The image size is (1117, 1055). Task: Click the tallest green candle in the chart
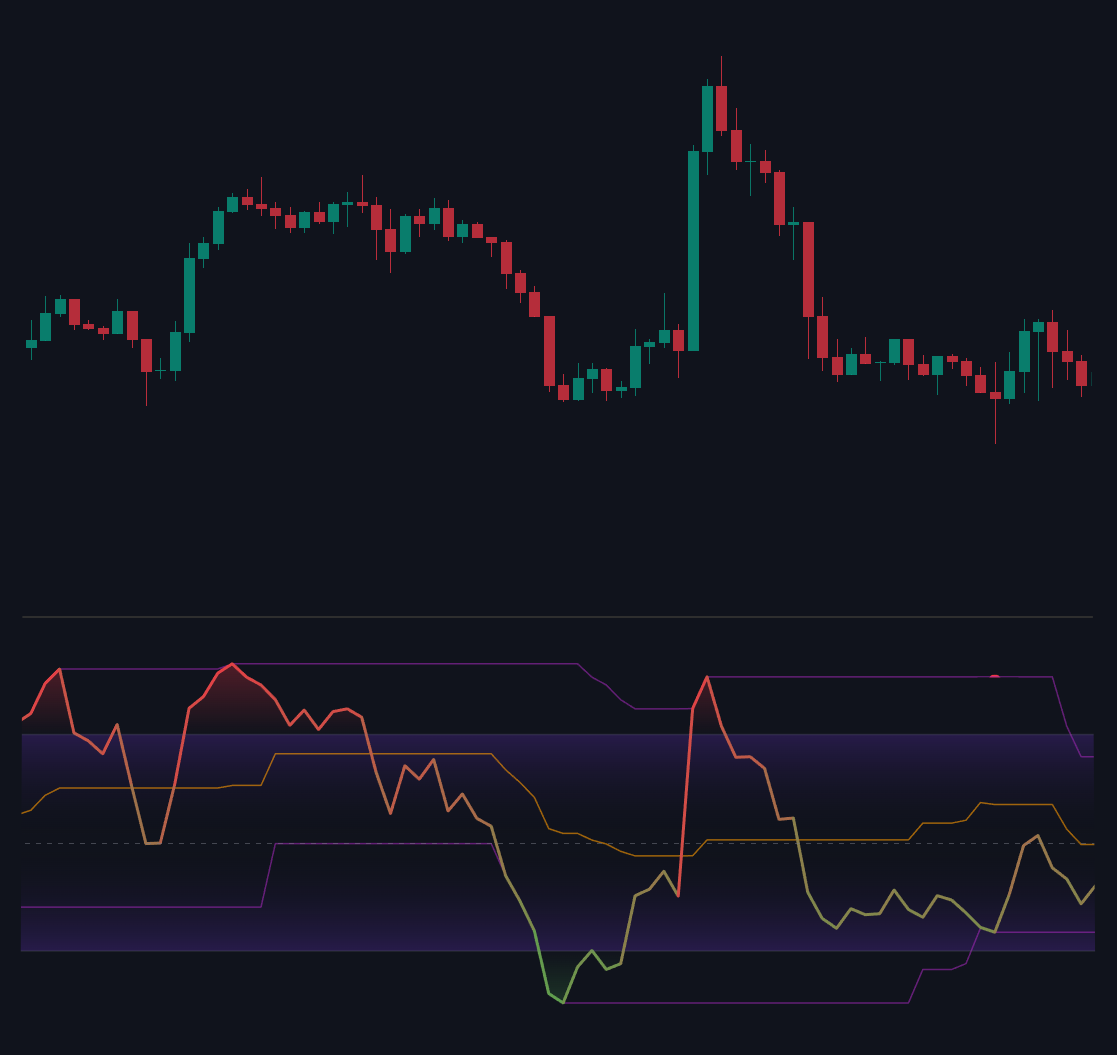coord(693,250)
